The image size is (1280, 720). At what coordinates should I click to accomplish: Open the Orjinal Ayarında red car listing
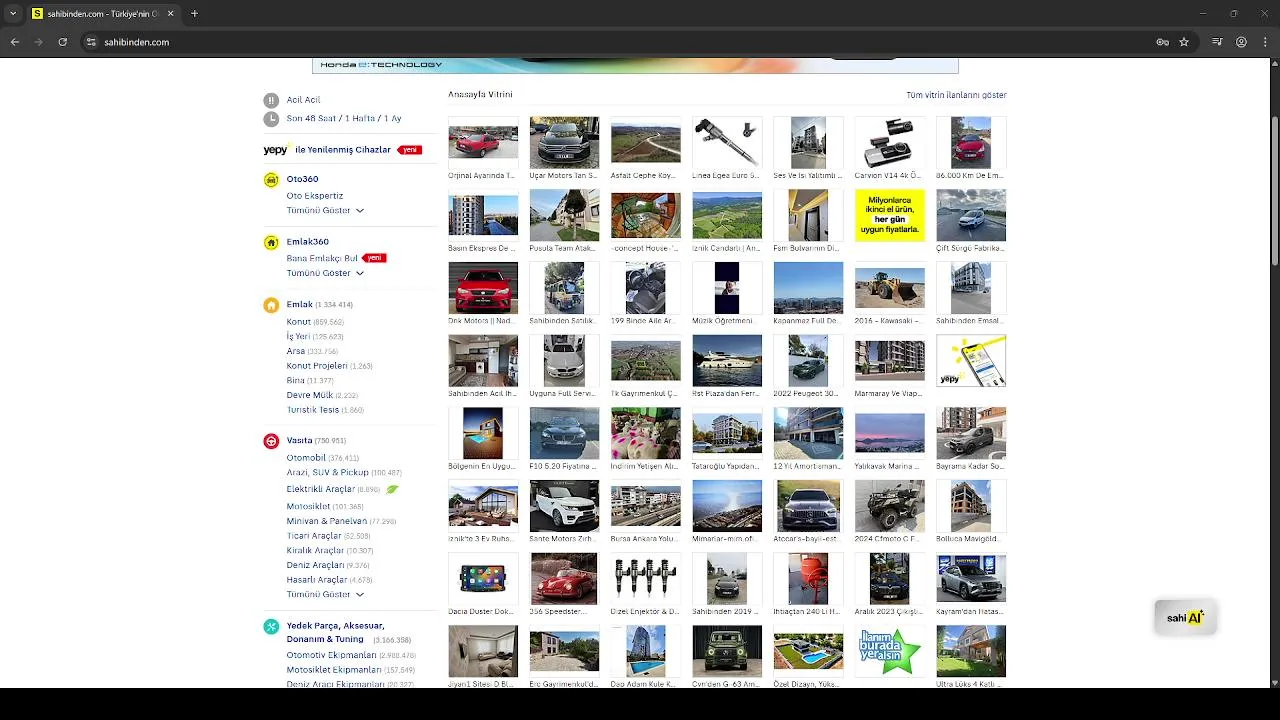click(x=483, y=142)
